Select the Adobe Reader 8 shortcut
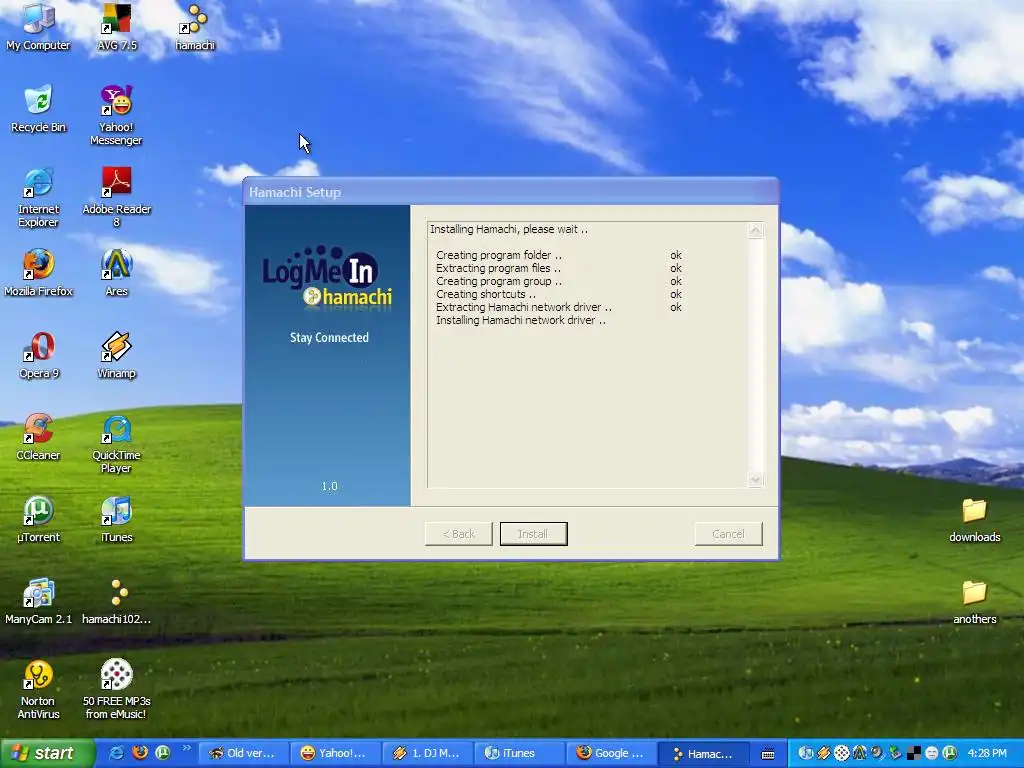Viewport: 1024px width, 768px height. pos(116,197)
